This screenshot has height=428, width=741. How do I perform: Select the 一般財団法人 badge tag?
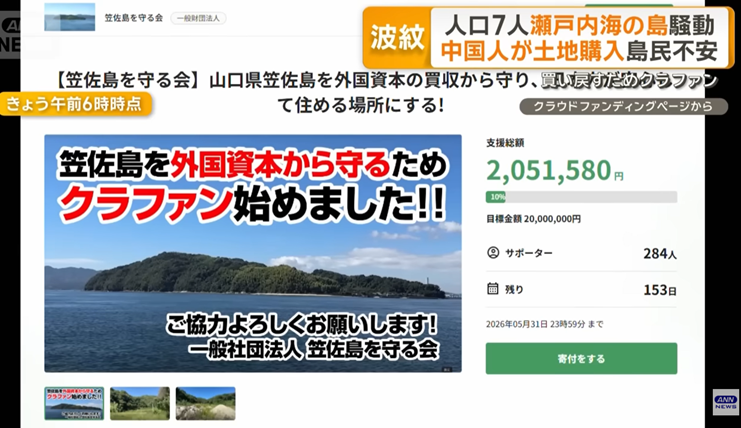coord(198,18)
